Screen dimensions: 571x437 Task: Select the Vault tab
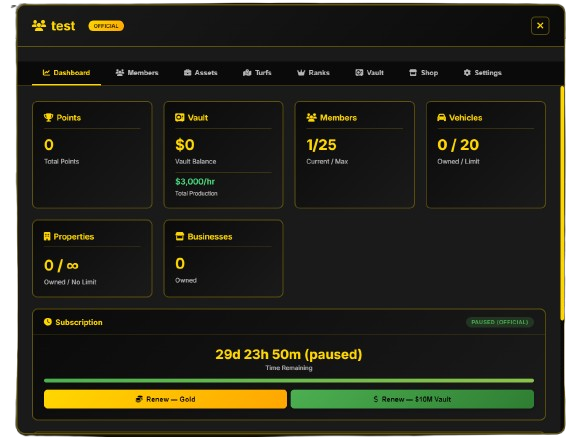click(369, 72)
